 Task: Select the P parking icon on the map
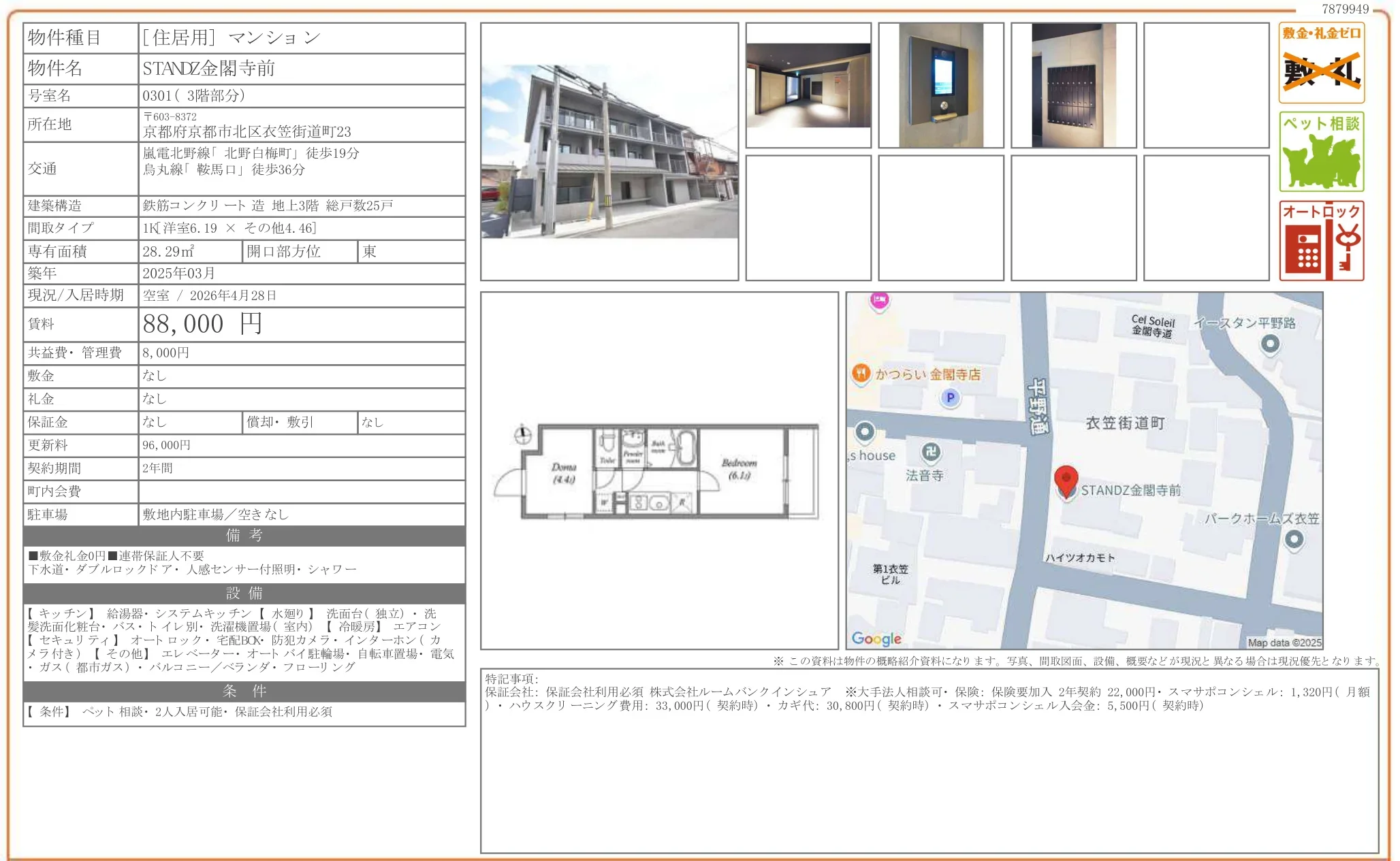click(949, 396)
